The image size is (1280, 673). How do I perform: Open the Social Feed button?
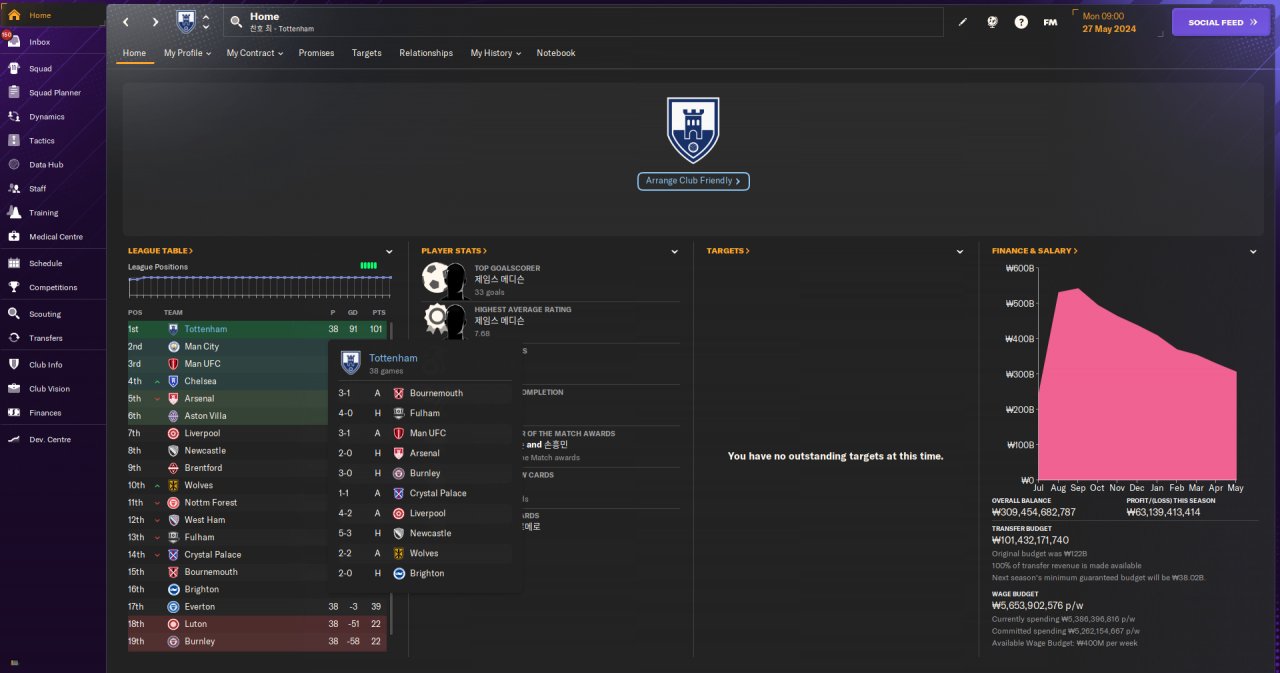point(1221,22)
